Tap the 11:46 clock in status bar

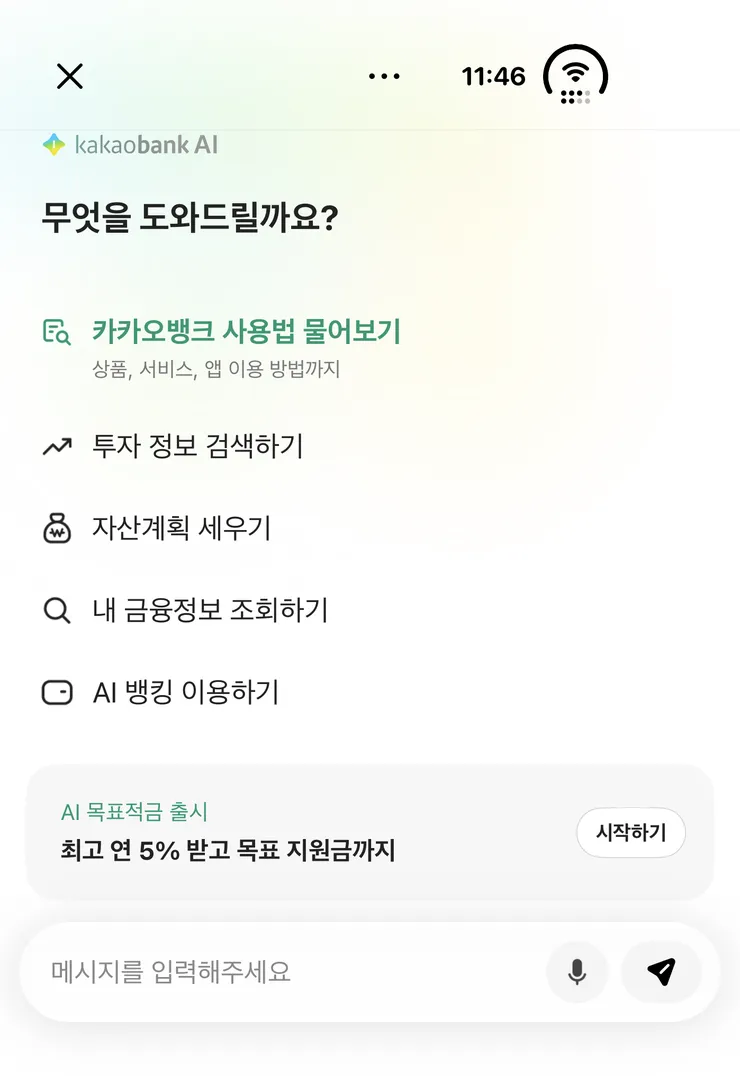(x=494, y=76)
